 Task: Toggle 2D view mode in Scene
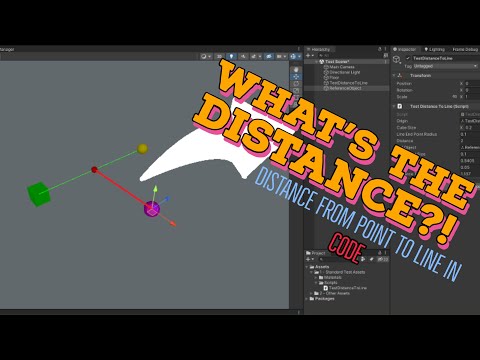tap(219, 56)
